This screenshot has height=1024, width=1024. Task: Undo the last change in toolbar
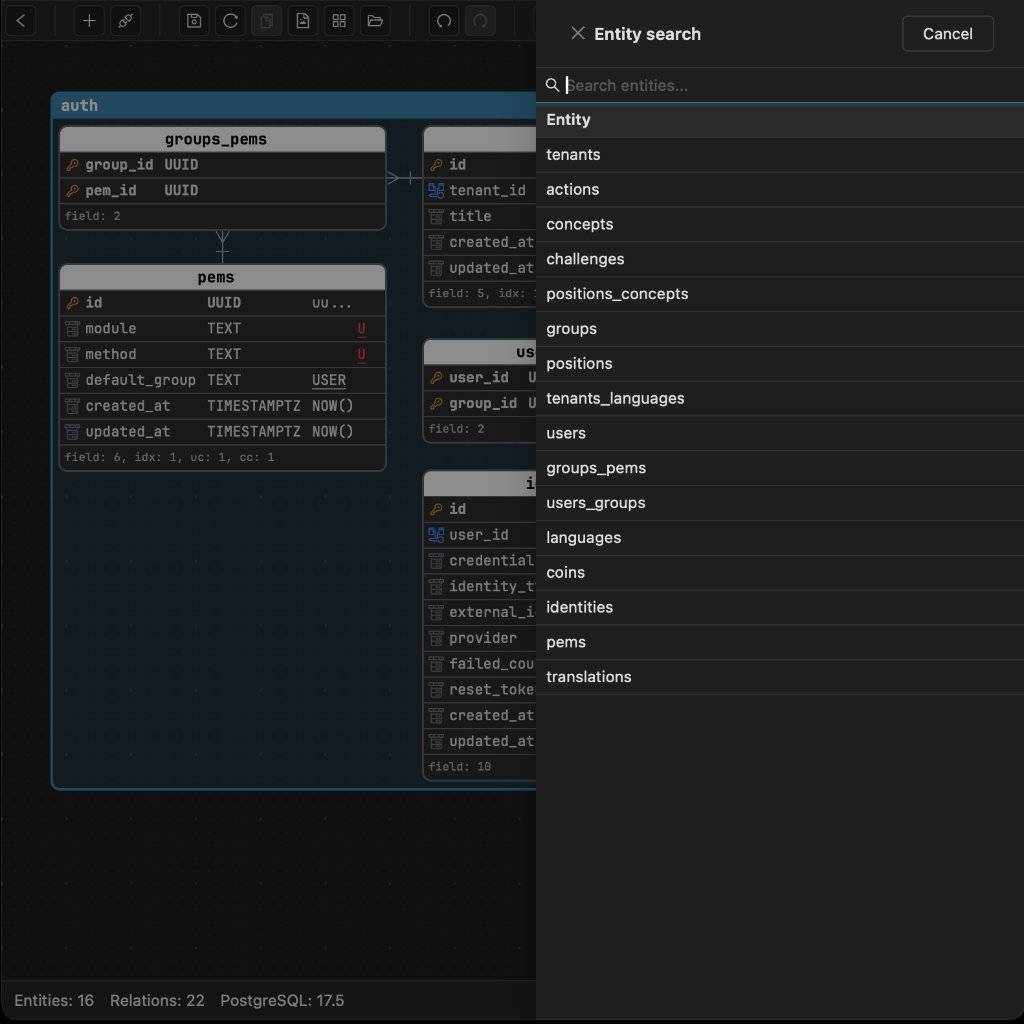(x=444, y=21)
